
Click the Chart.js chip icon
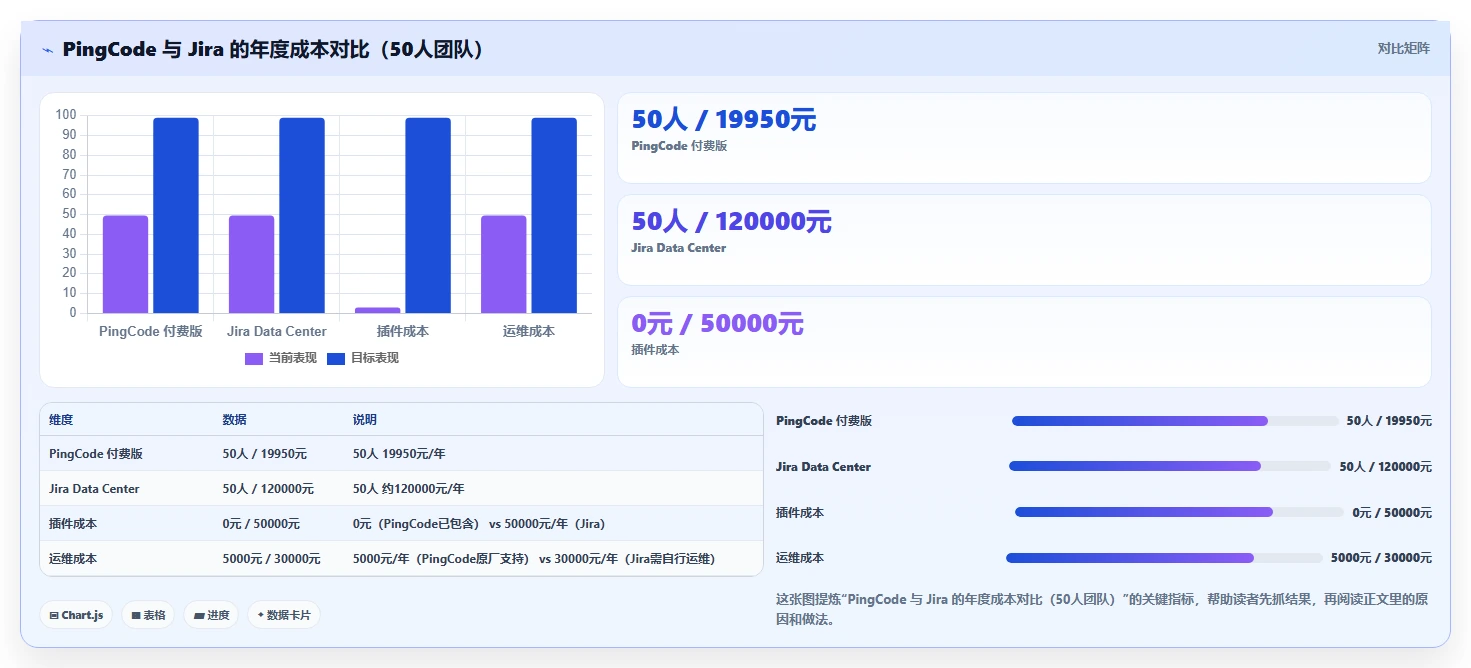pyautogui.click(x=54, y=615)
